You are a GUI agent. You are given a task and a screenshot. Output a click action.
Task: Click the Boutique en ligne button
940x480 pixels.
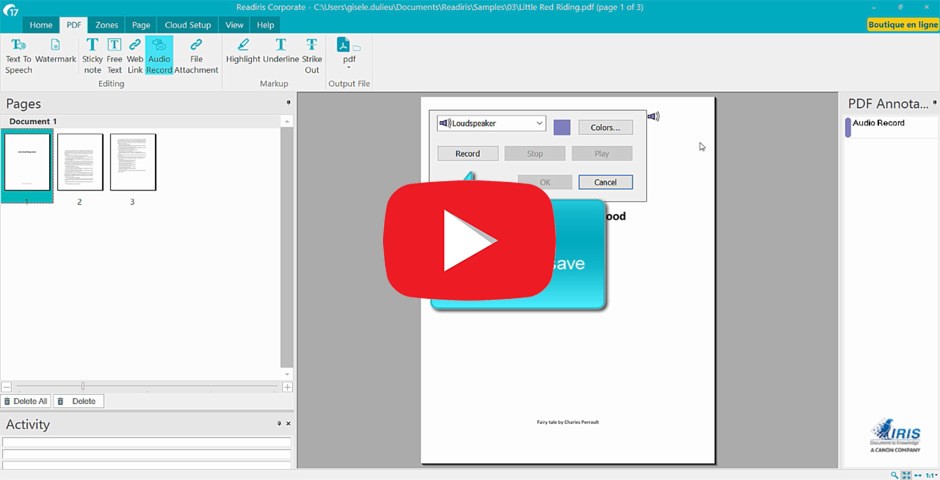click(903, 25)
